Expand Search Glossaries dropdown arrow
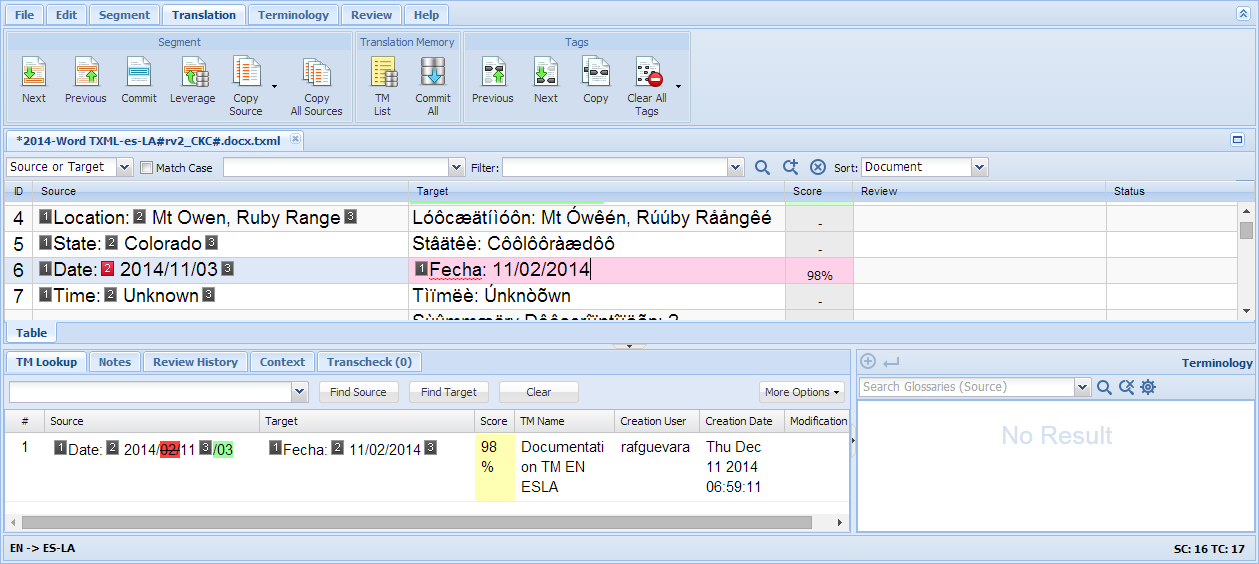Screen dimensions: 1259x564 [x=1082, y=387]
